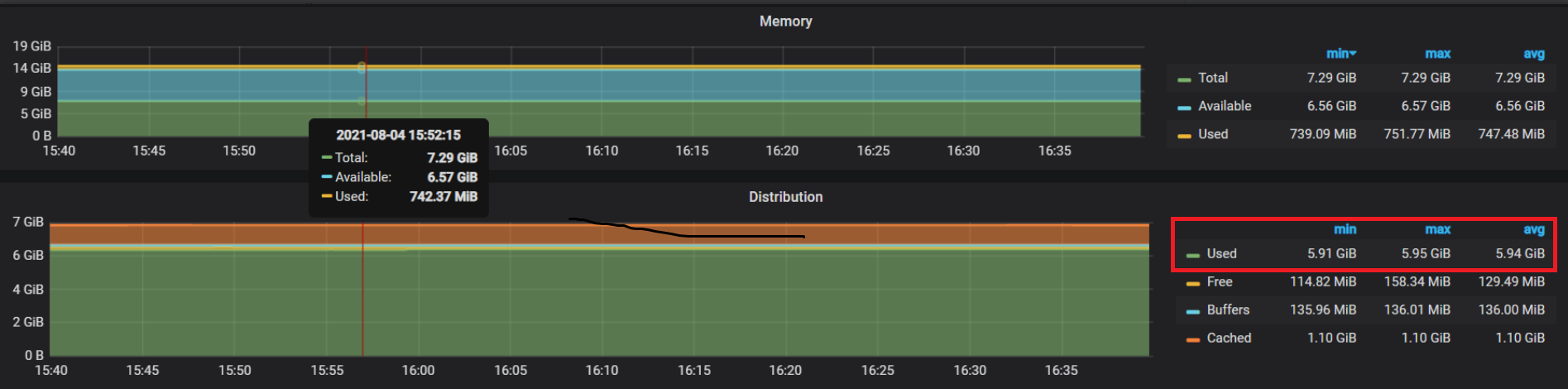Sort Distribution legend by max column

coord(1437,229)
